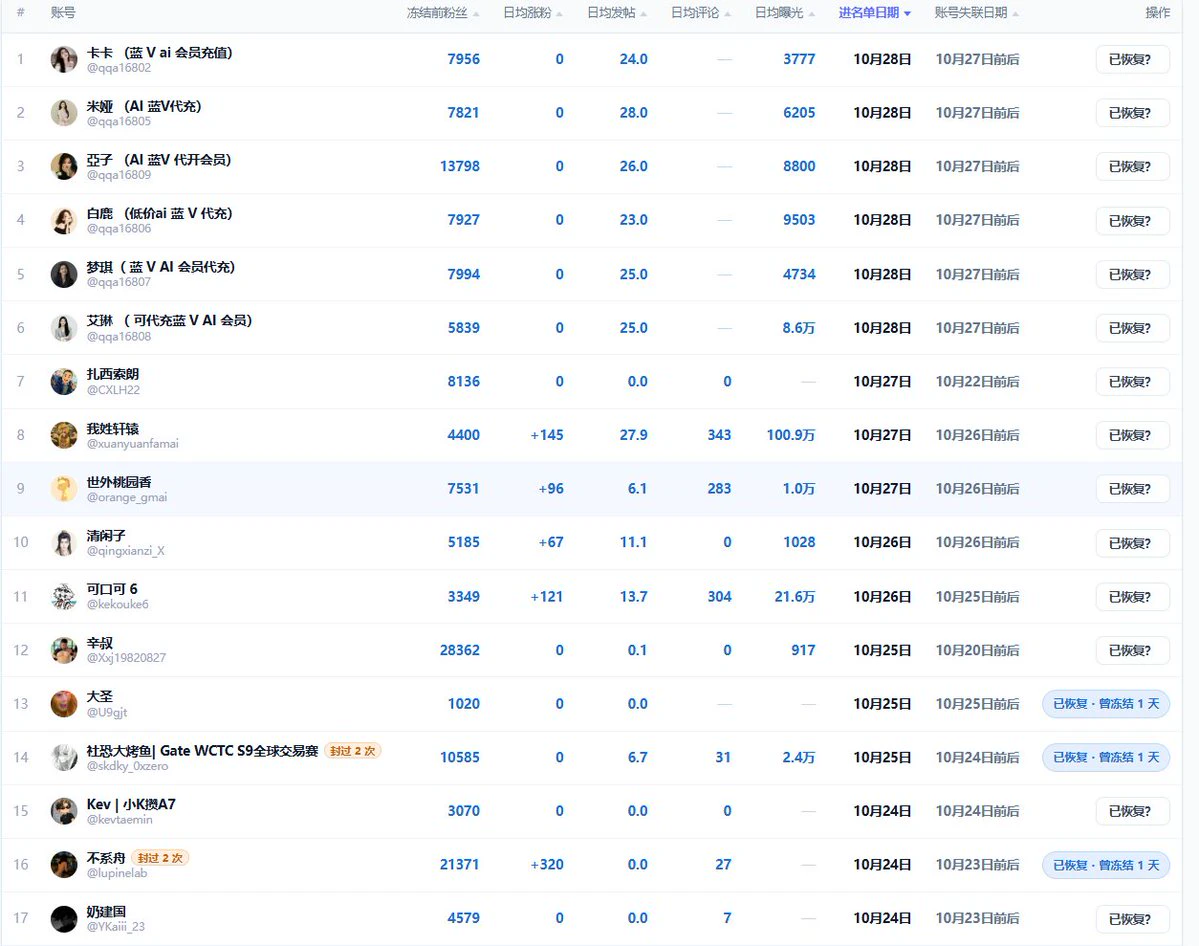Click the handle @qingxianzi_X
1199x946 pixels.
[125, 551]
